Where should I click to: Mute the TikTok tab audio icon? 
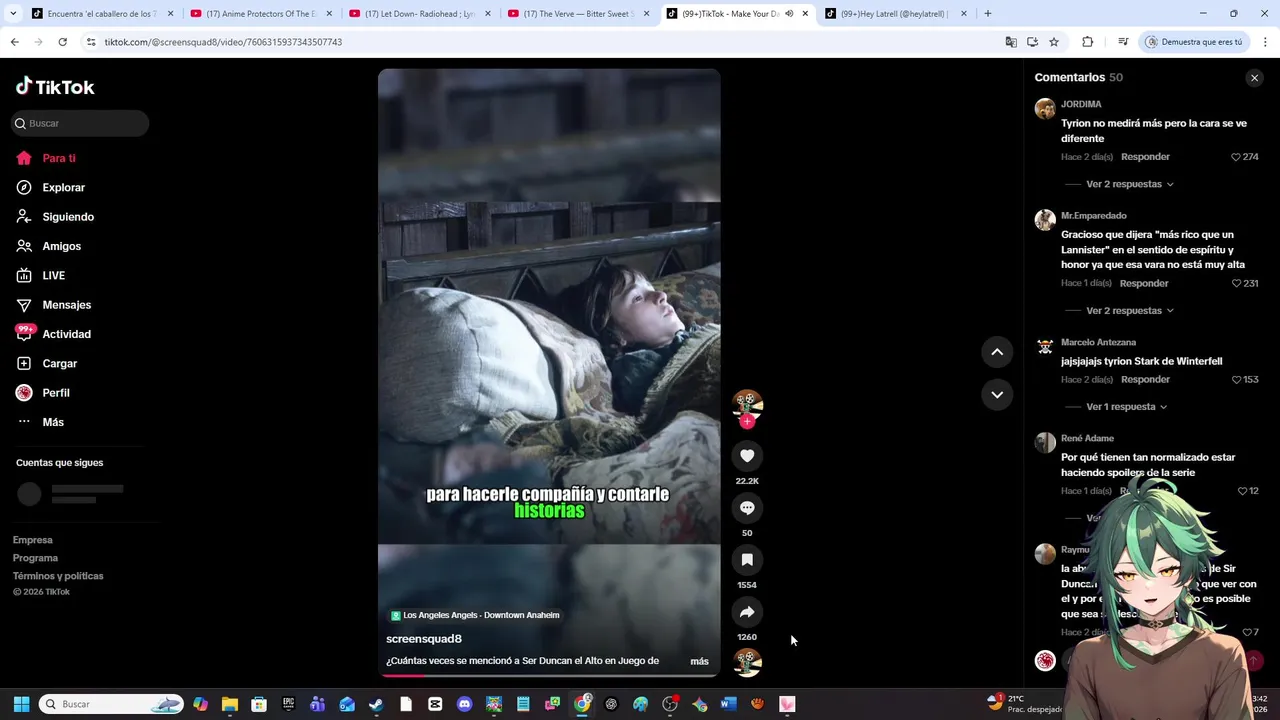coord(789,14)
